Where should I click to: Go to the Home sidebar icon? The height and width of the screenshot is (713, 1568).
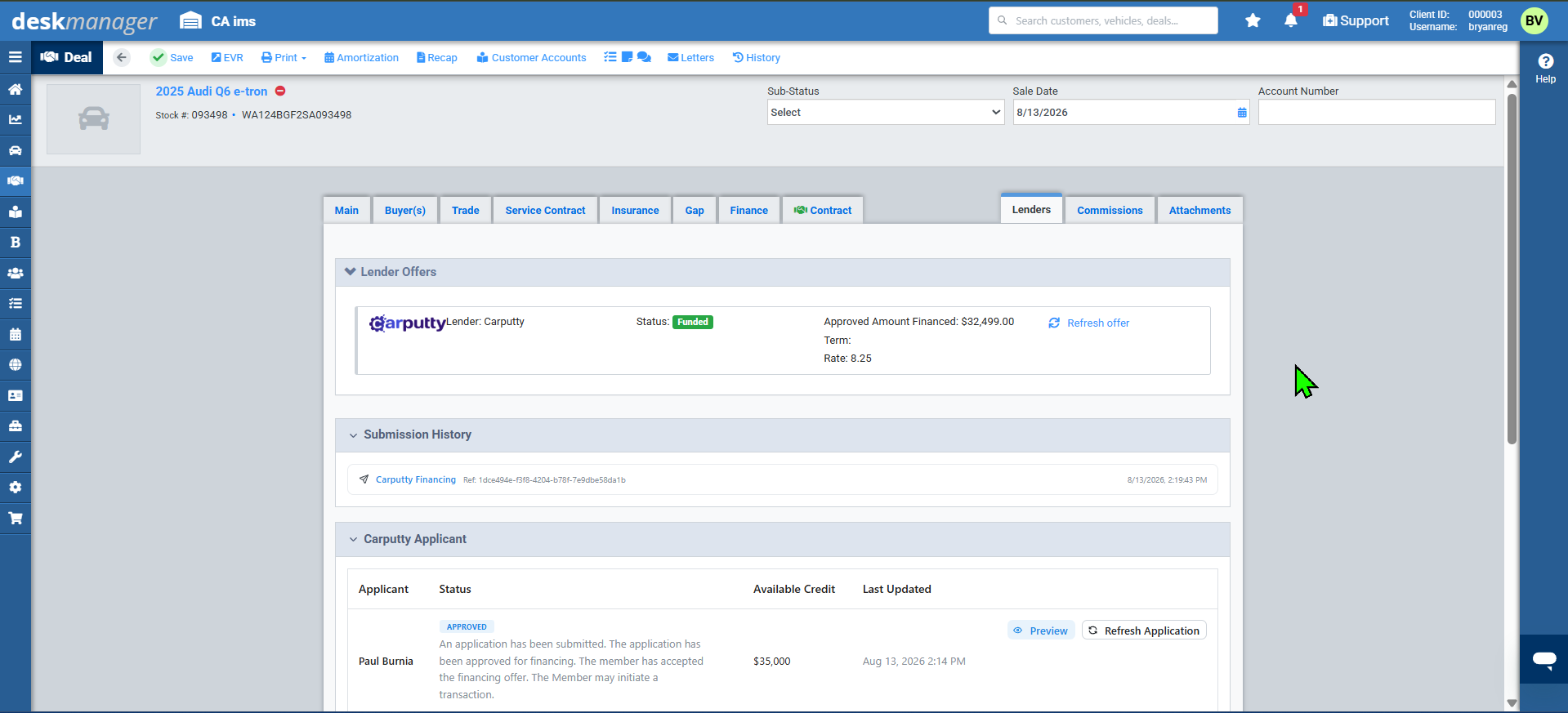click(x=15, y=89)
